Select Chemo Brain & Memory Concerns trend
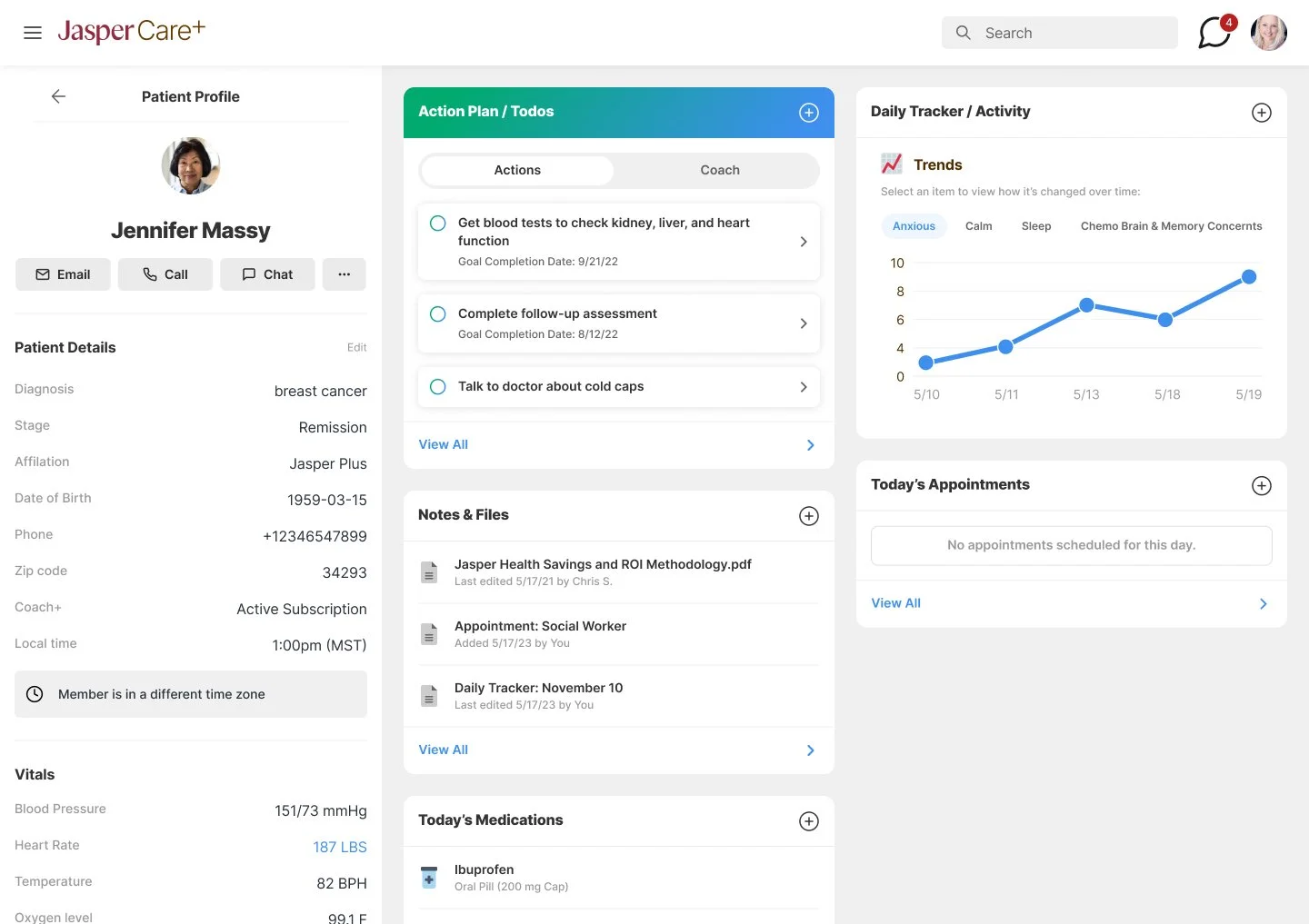 (1171, 226)
